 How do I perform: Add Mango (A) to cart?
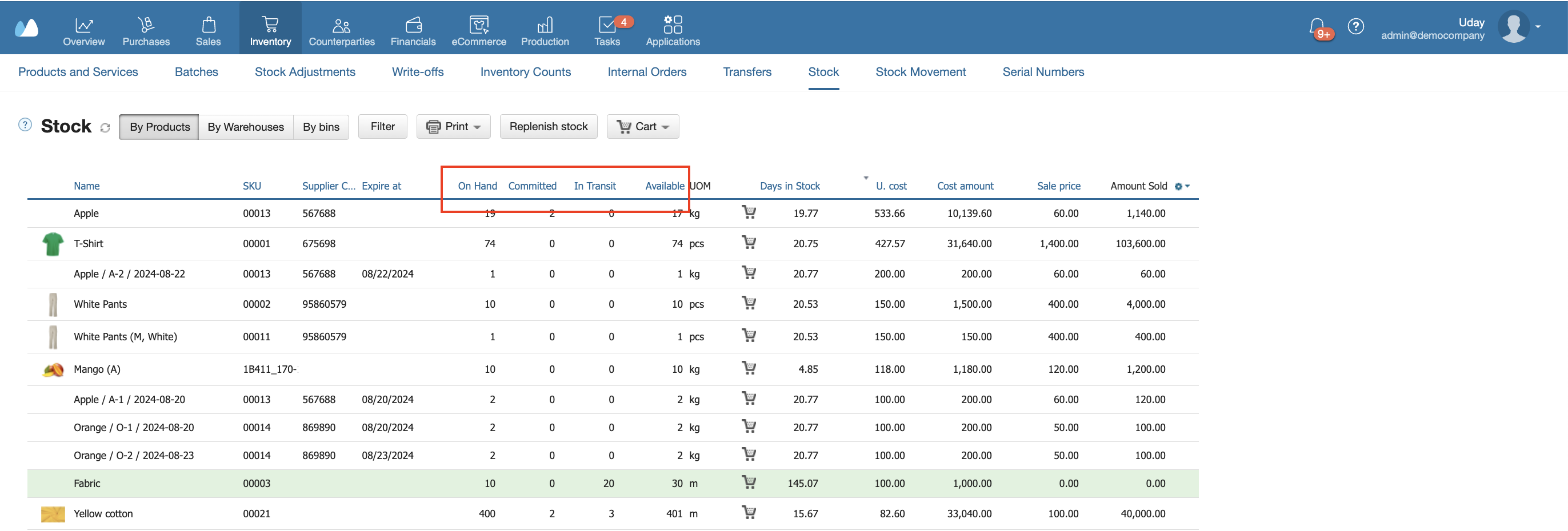[749, 368]
